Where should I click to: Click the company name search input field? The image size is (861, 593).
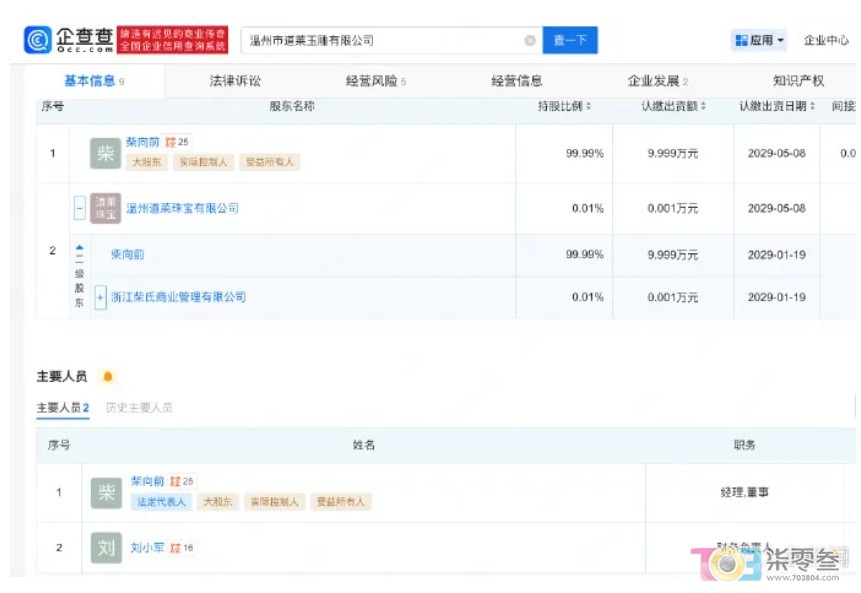[x=380, y=41]
